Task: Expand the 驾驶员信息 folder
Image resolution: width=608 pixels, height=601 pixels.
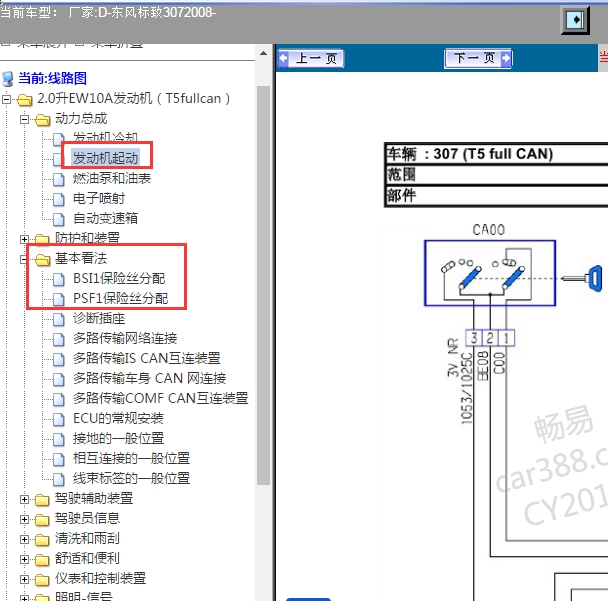Action: coord(24,519)
